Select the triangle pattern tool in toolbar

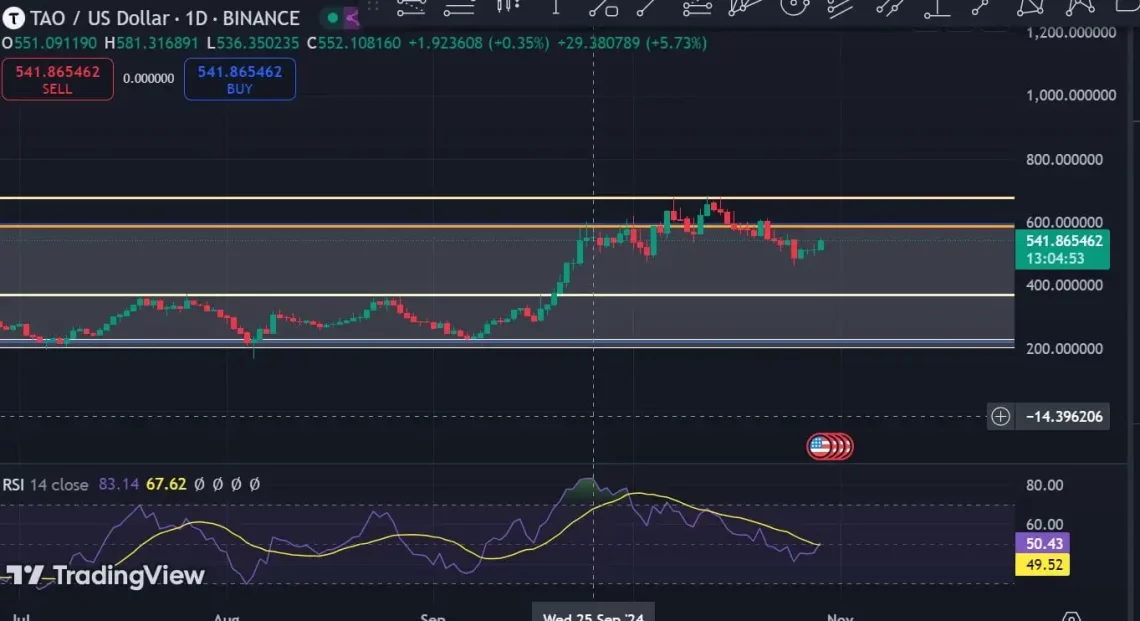(1030, 6)
